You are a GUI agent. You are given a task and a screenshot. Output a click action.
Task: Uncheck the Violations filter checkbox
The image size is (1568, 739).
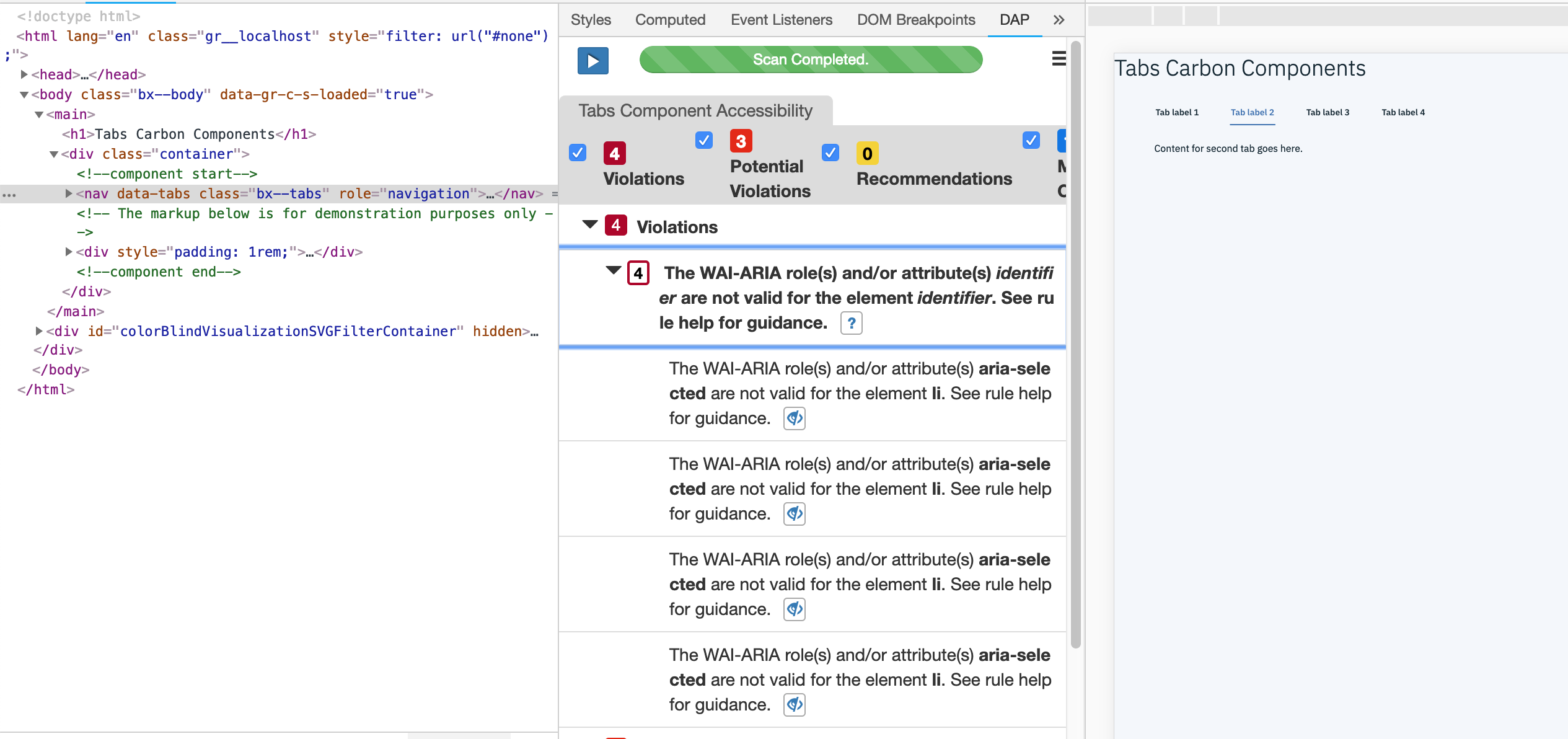point(577,153)
